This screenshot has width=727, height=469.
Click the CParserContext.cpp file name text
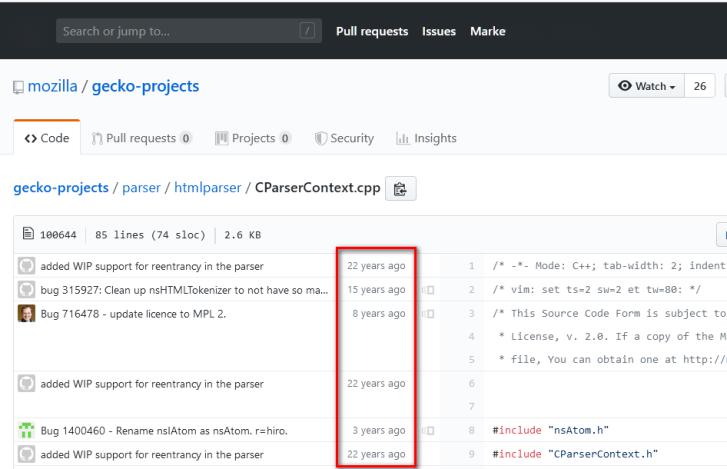click(318, 188)
